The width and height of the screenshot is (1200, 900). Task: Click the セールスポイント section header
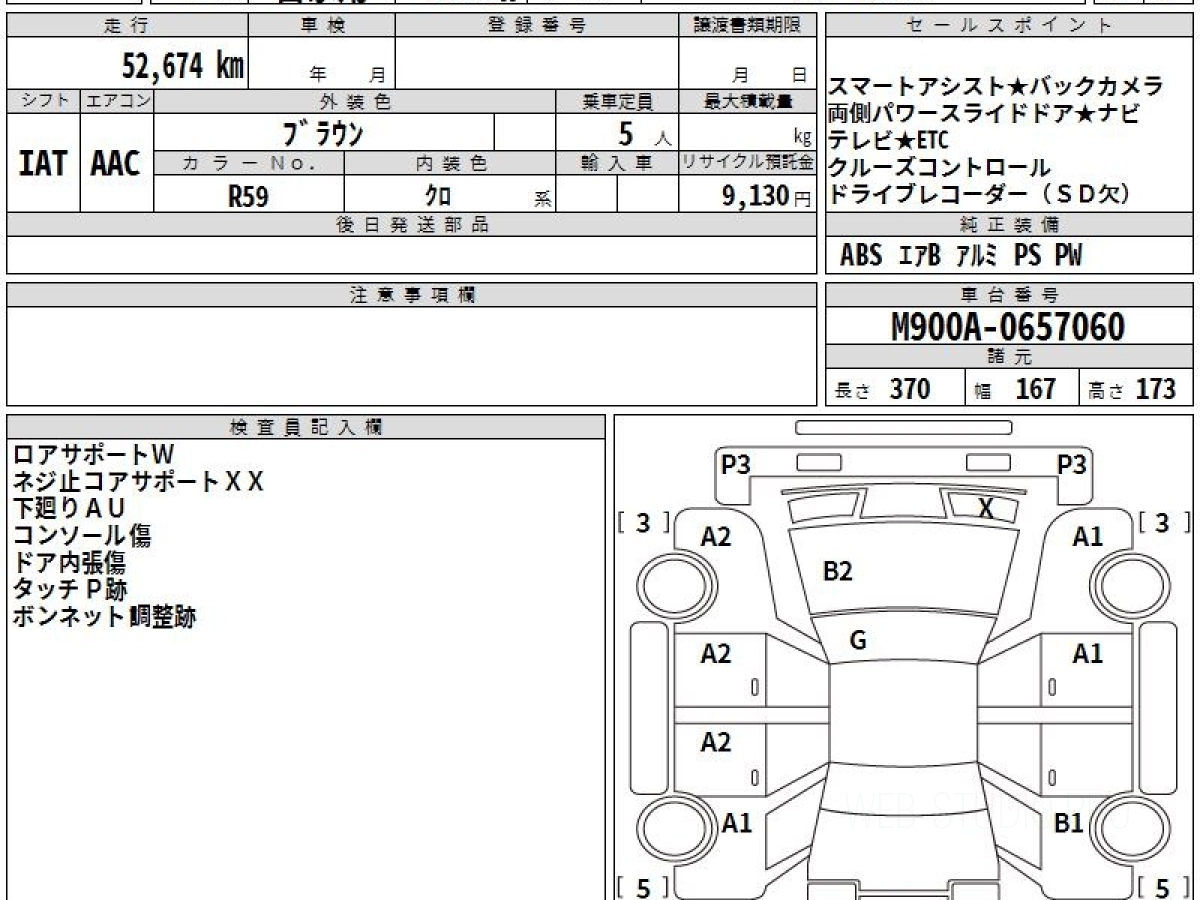(1010, 26)
